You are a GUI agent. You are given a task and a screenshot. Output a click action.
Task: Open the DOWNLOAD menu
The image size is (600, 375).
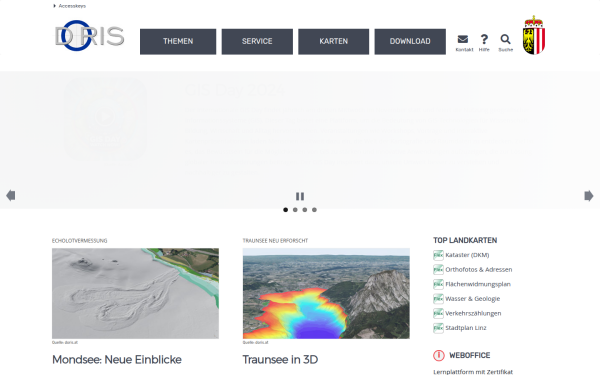(x=410, y=41)
